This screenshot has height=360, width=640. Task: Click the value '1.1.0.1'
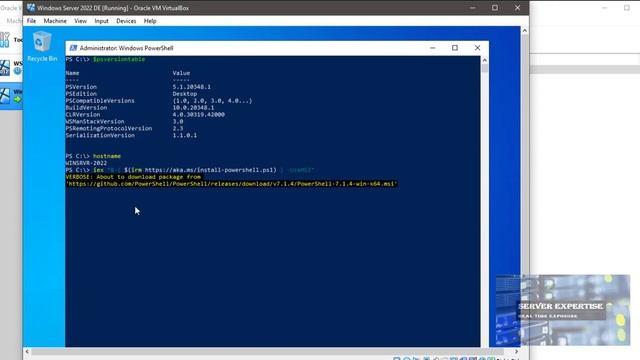coord(184,136)
